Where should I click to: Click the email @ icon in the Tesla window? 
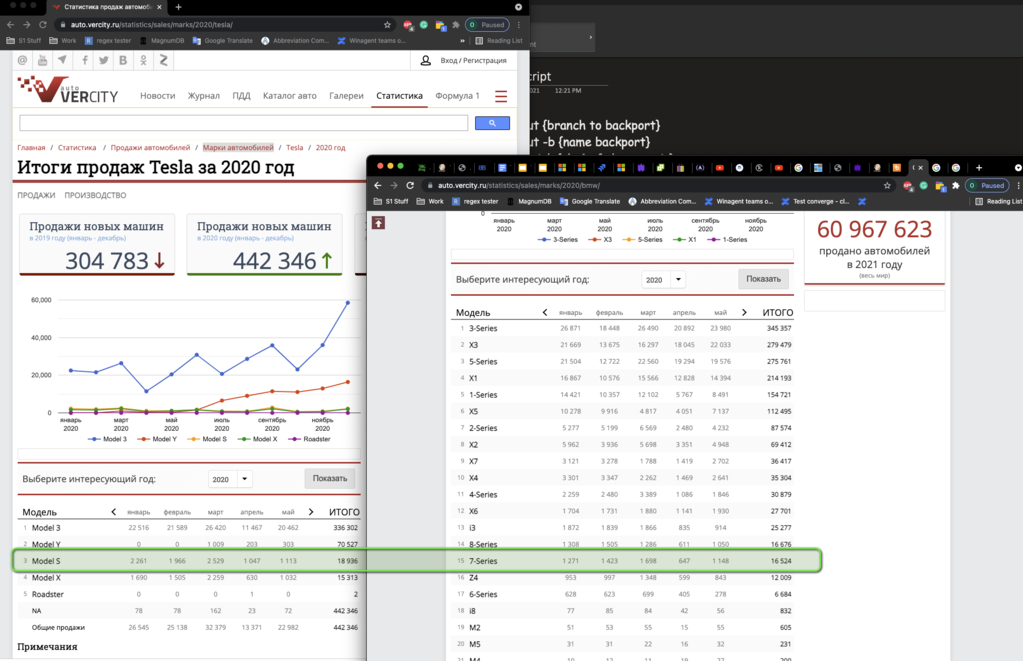click(x=23, y=60)
